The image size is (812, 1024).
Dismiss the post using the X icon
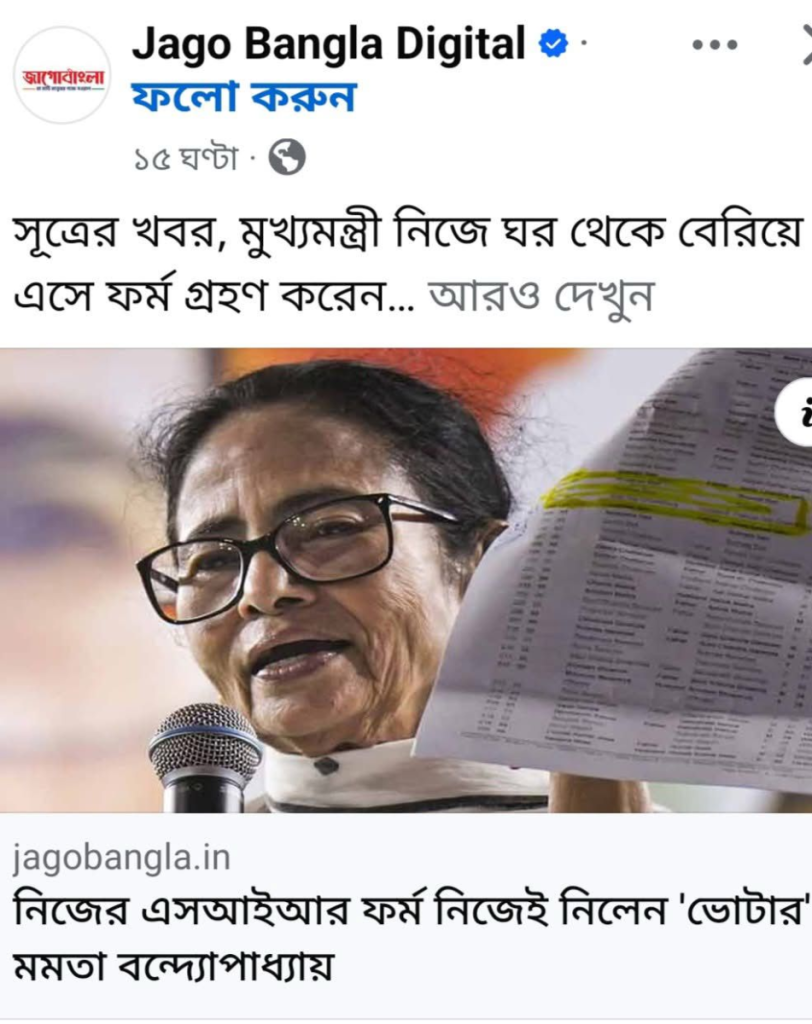click(806, 44)
